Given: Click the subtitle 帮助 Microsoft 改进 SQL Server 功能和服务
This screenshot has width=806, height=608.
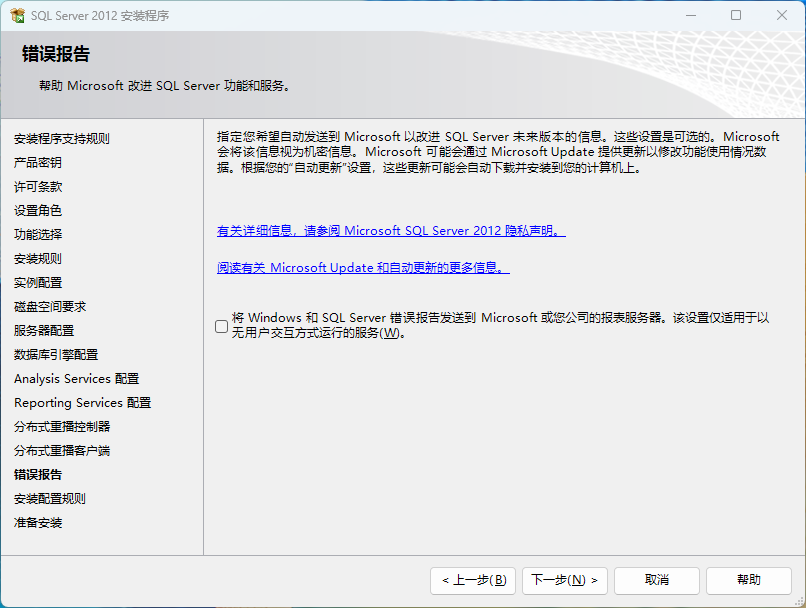Looking at the screenshot, I should pyautogui.click(x=164, y=86).
